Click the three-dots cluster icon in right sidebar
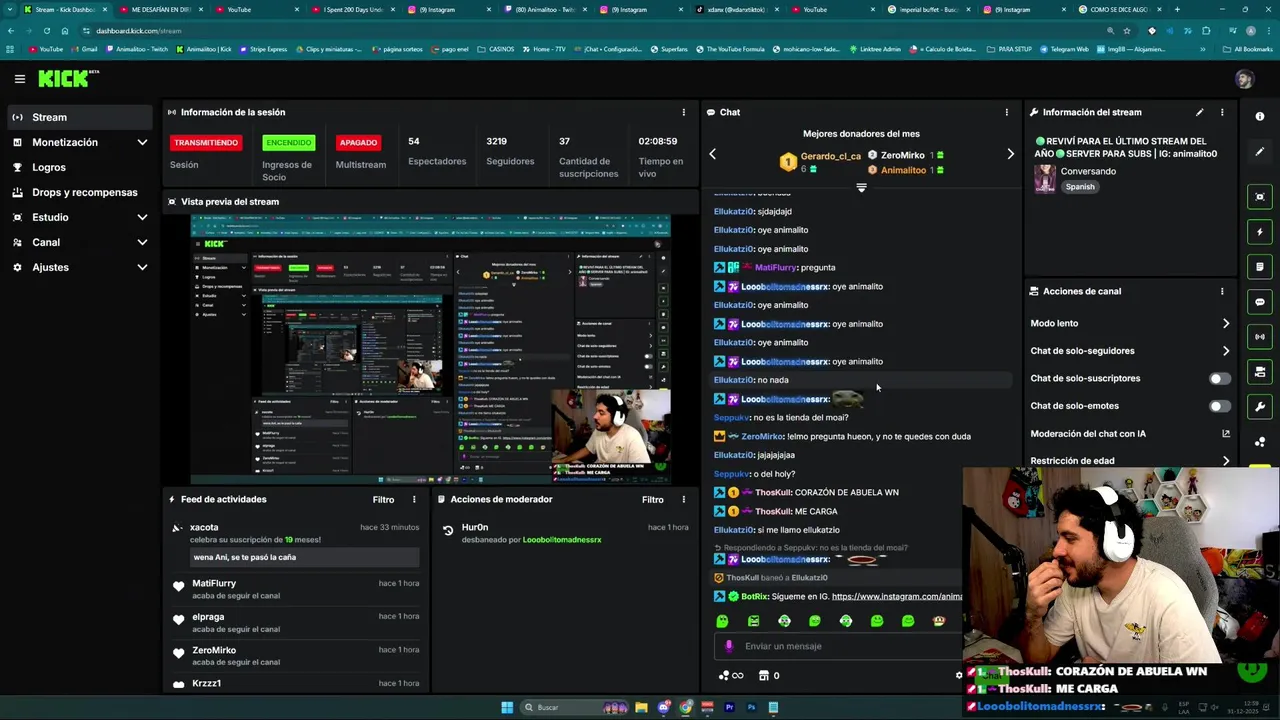Viewport: 1280px width, 720px height. click(1260, 442)
